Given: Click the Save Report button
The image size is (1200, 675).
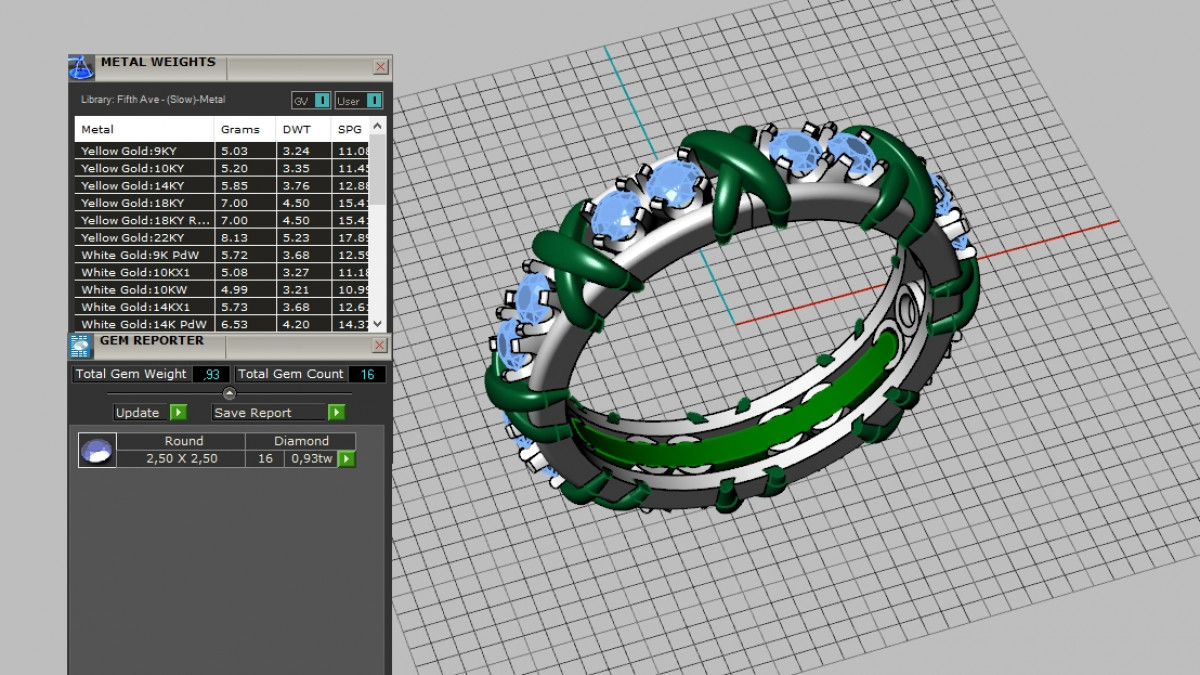Looking at the screenshot, I should tap(278, 413).
